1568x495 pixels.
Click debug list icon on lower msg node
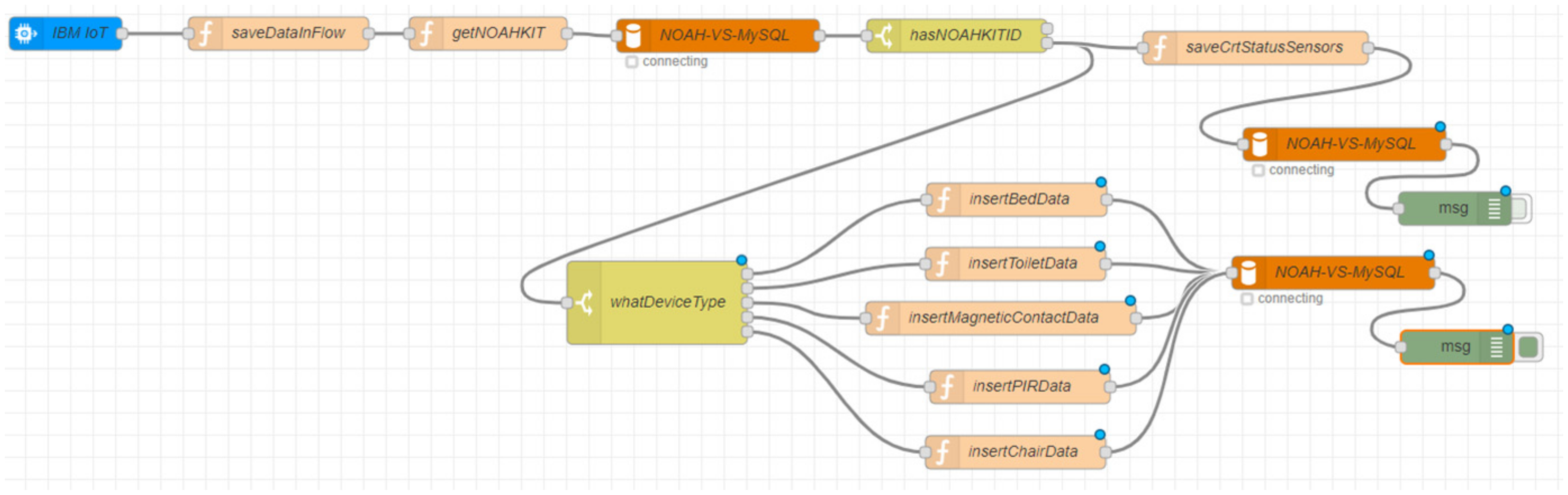1496,347
